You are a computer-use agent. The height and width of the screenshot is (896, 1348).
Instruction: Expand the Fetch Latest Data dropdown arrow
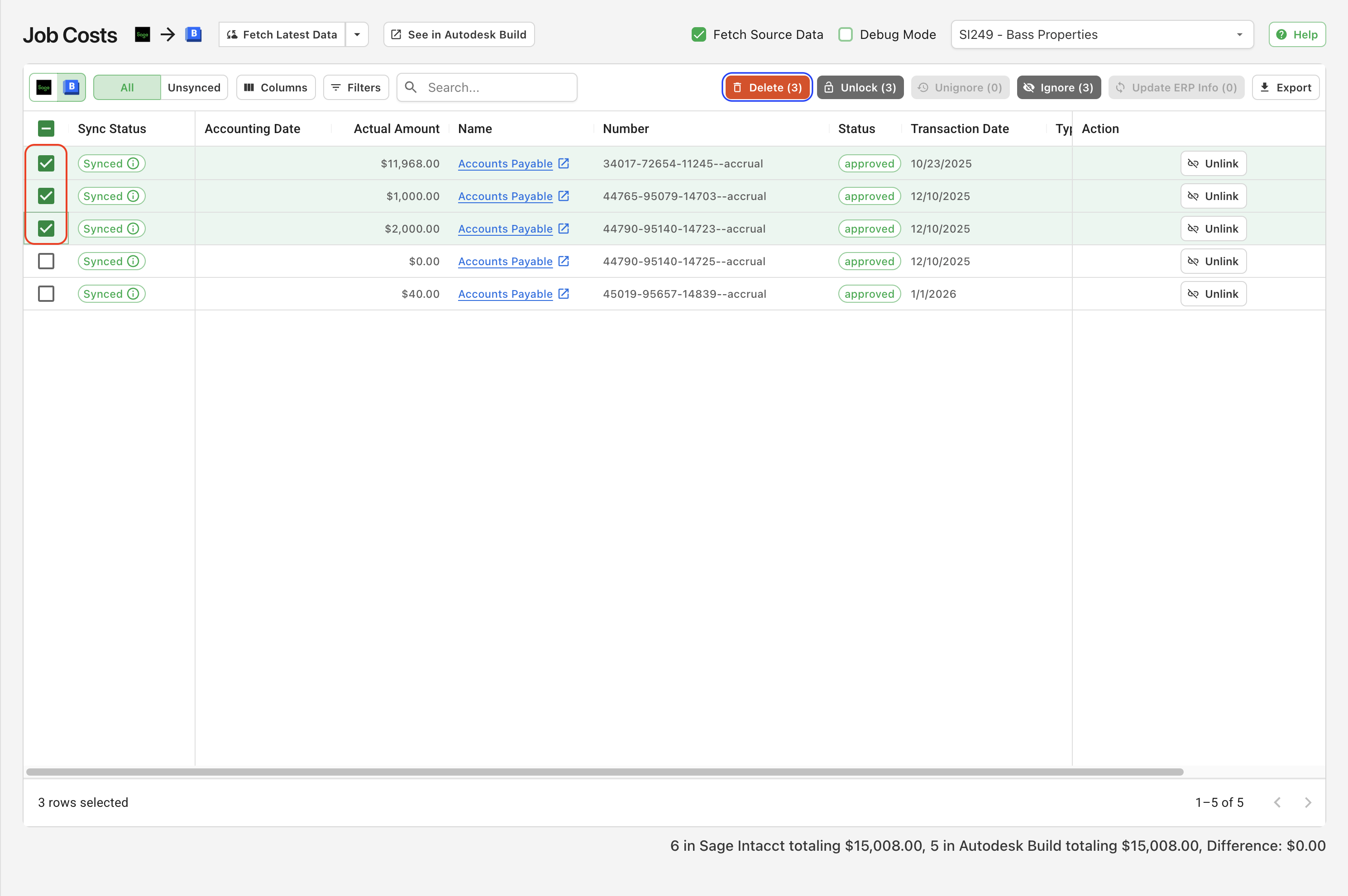point(357,35)
